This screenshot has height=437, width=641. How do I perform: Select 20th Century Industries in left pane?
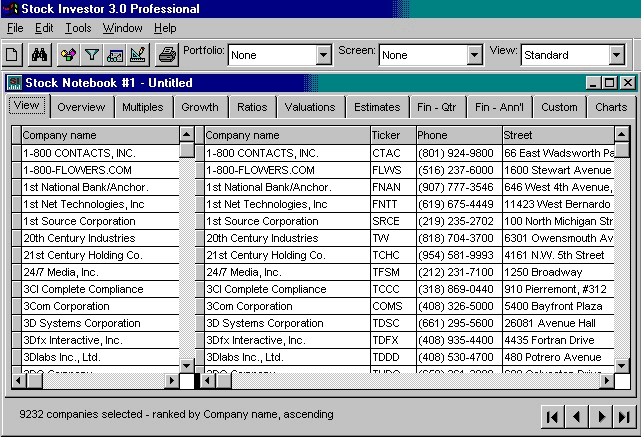(100, 238)
